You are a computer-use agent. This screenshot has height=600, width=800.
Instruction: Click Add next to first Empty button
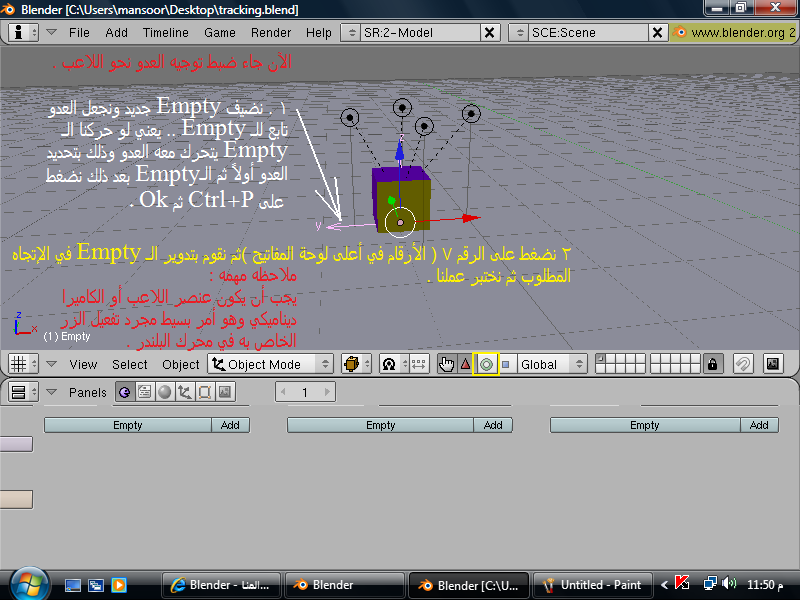coord(230,425)
